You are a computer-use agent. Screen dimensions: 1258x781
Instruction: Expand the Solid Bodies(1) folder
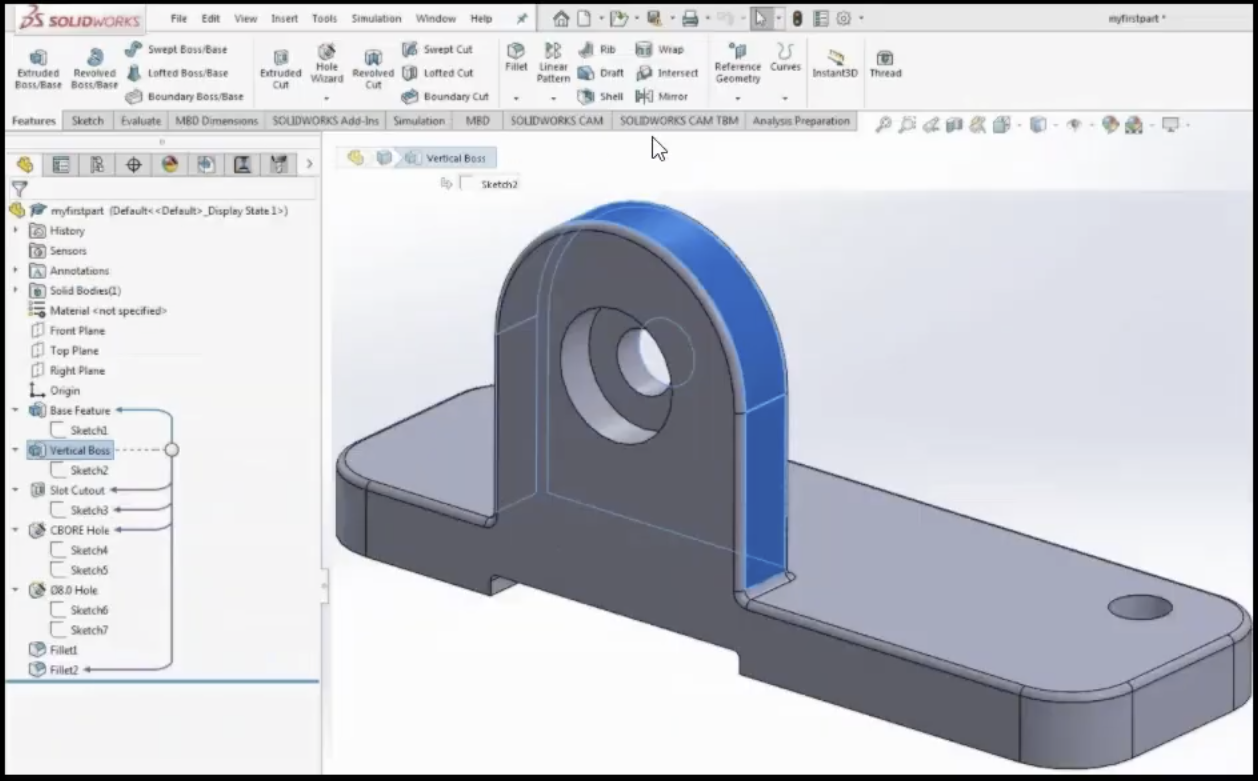(x=15, y=290)
